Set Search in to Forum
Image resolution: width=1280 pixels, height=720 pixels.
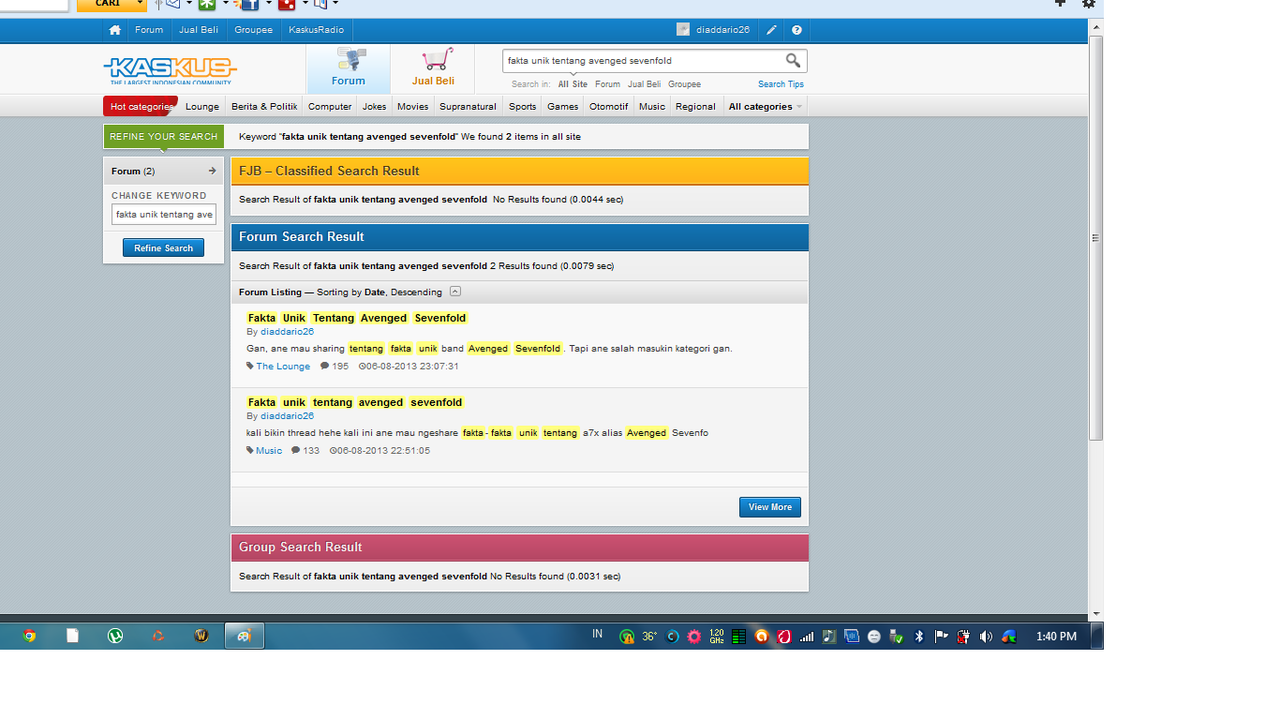coord(608,84)
